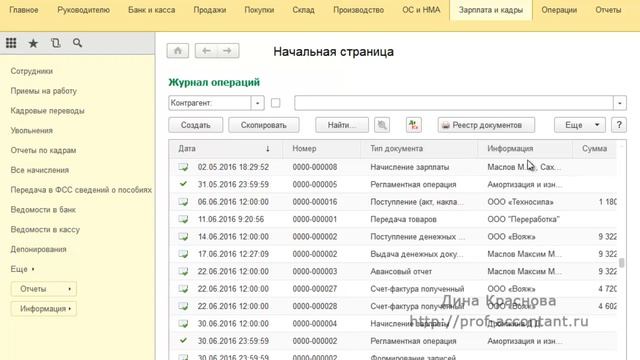
Task: Click document icon for Авансовый отчет row
Action: [184, 271]
